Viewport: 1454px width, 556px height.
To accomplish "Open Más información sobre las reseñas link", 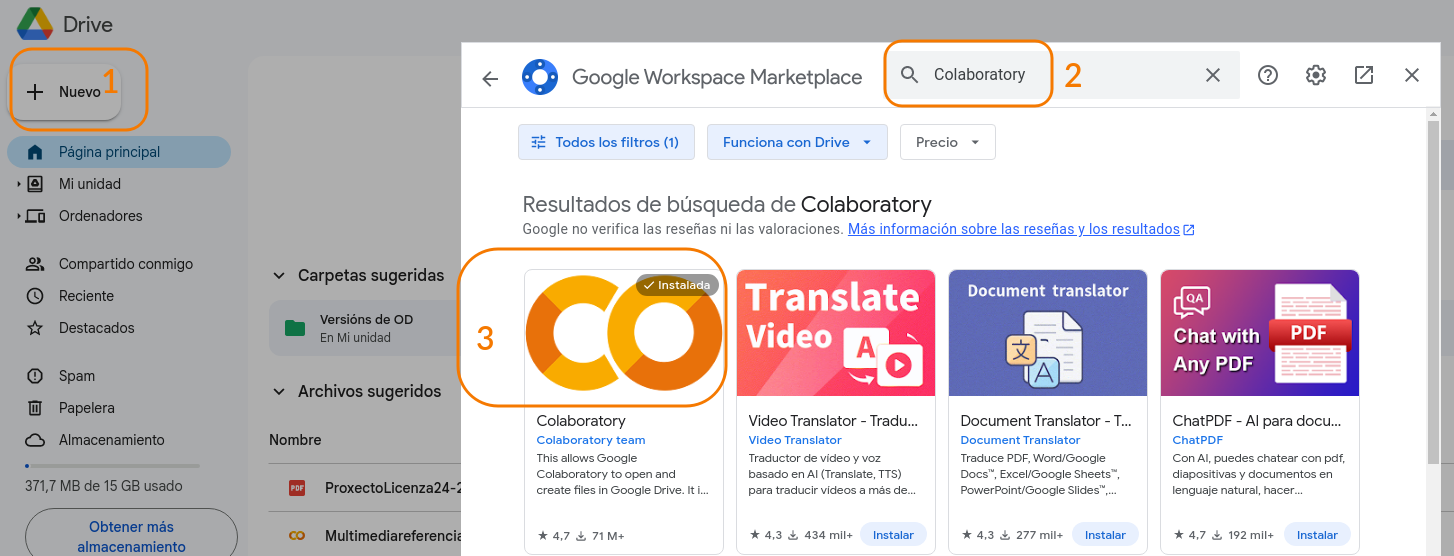I will (1021, 229).
